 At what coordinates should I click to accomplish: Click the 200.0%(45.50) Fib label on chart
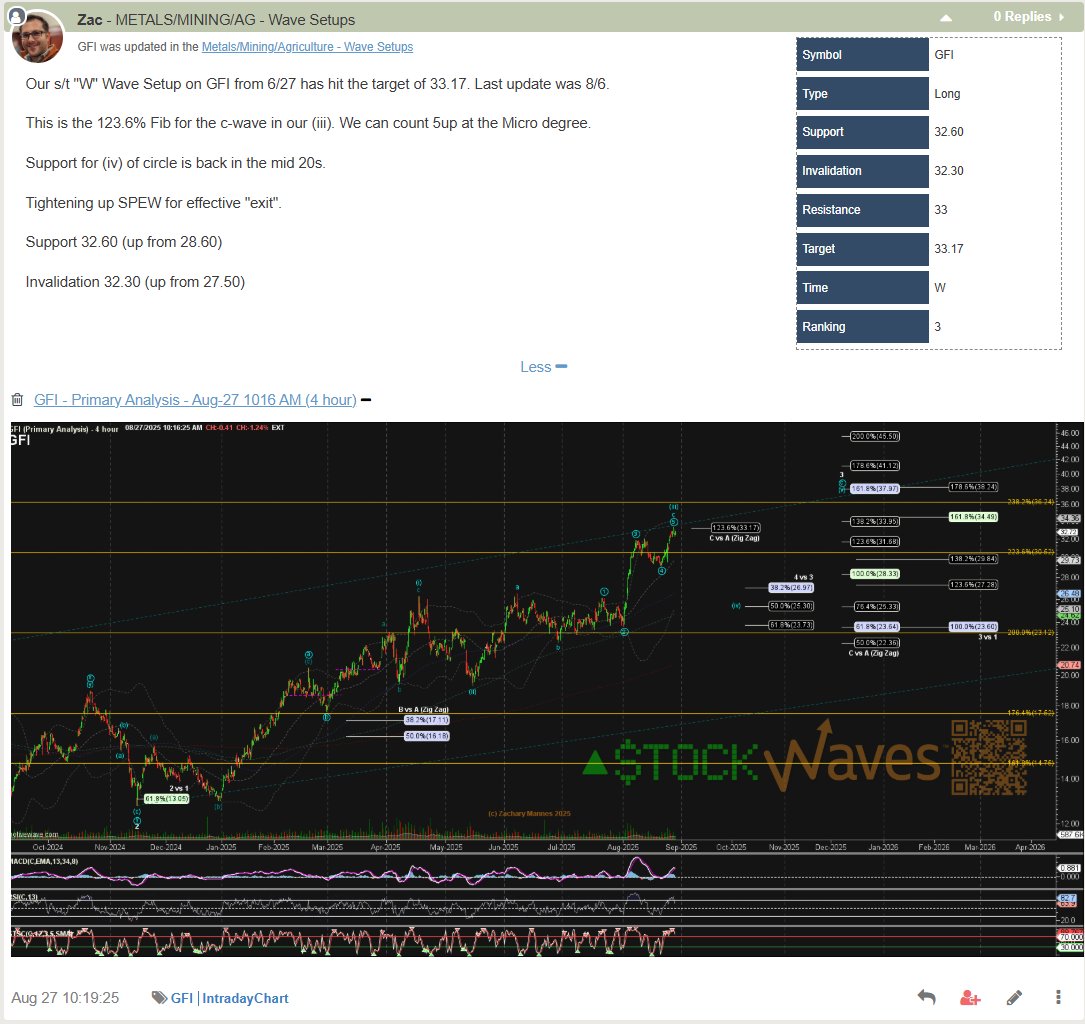click(875, 436)
